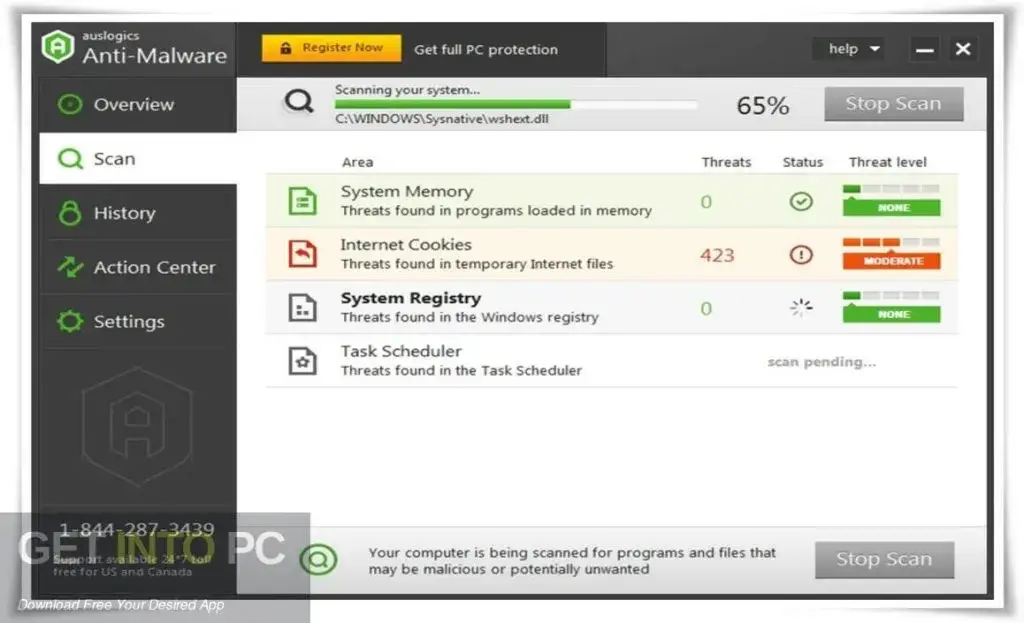Click the Internet Cookies warning status icon
Screen dimensions: 1024x623
[x=801, y=255]
